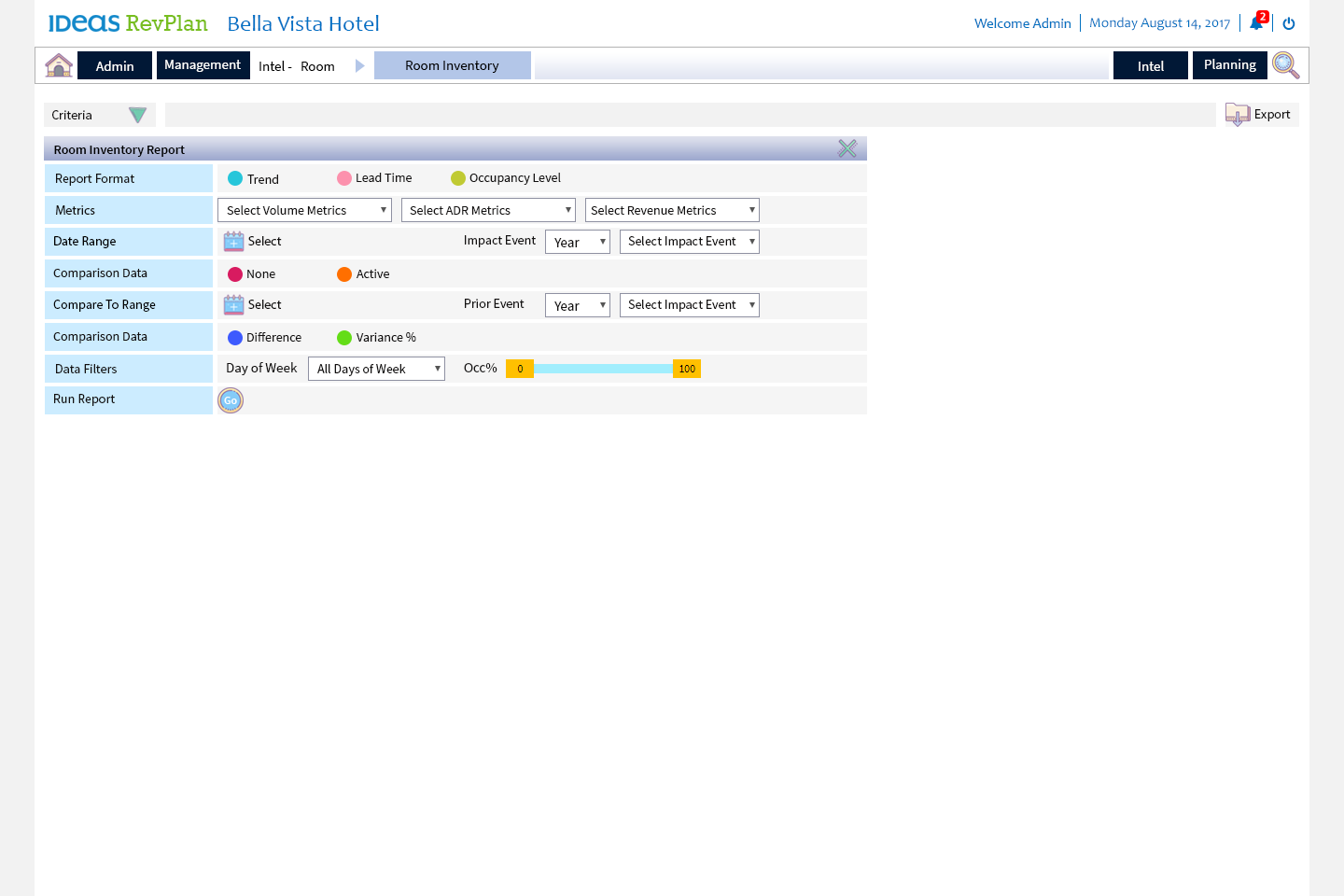The width and height of the screenshot is (1344, 896).
Task: Click the Welcome Admin link
Action: pyautogui.click(x=1022, y=23)
